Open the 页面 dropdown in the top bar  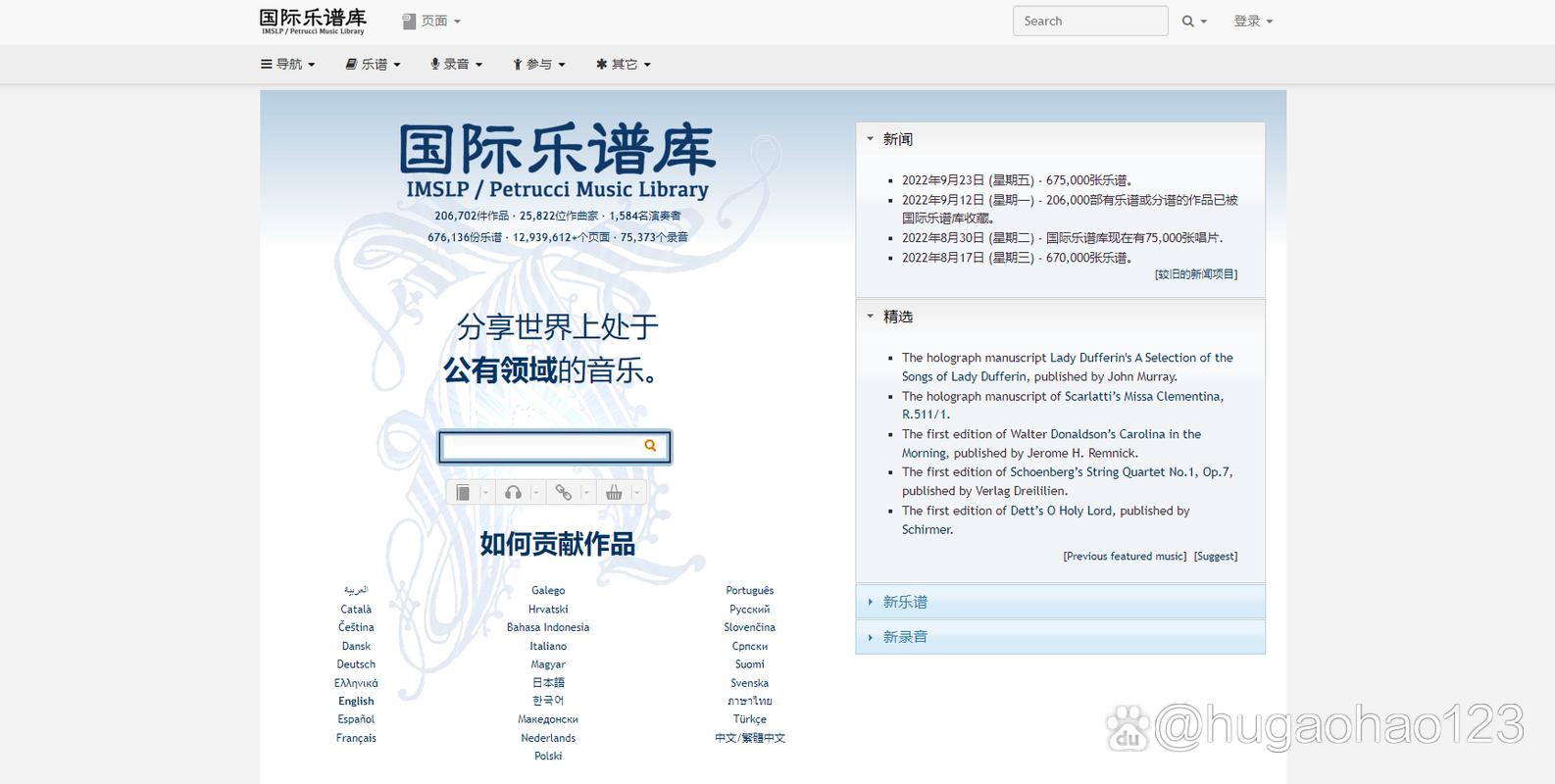(x=431, y=21)
